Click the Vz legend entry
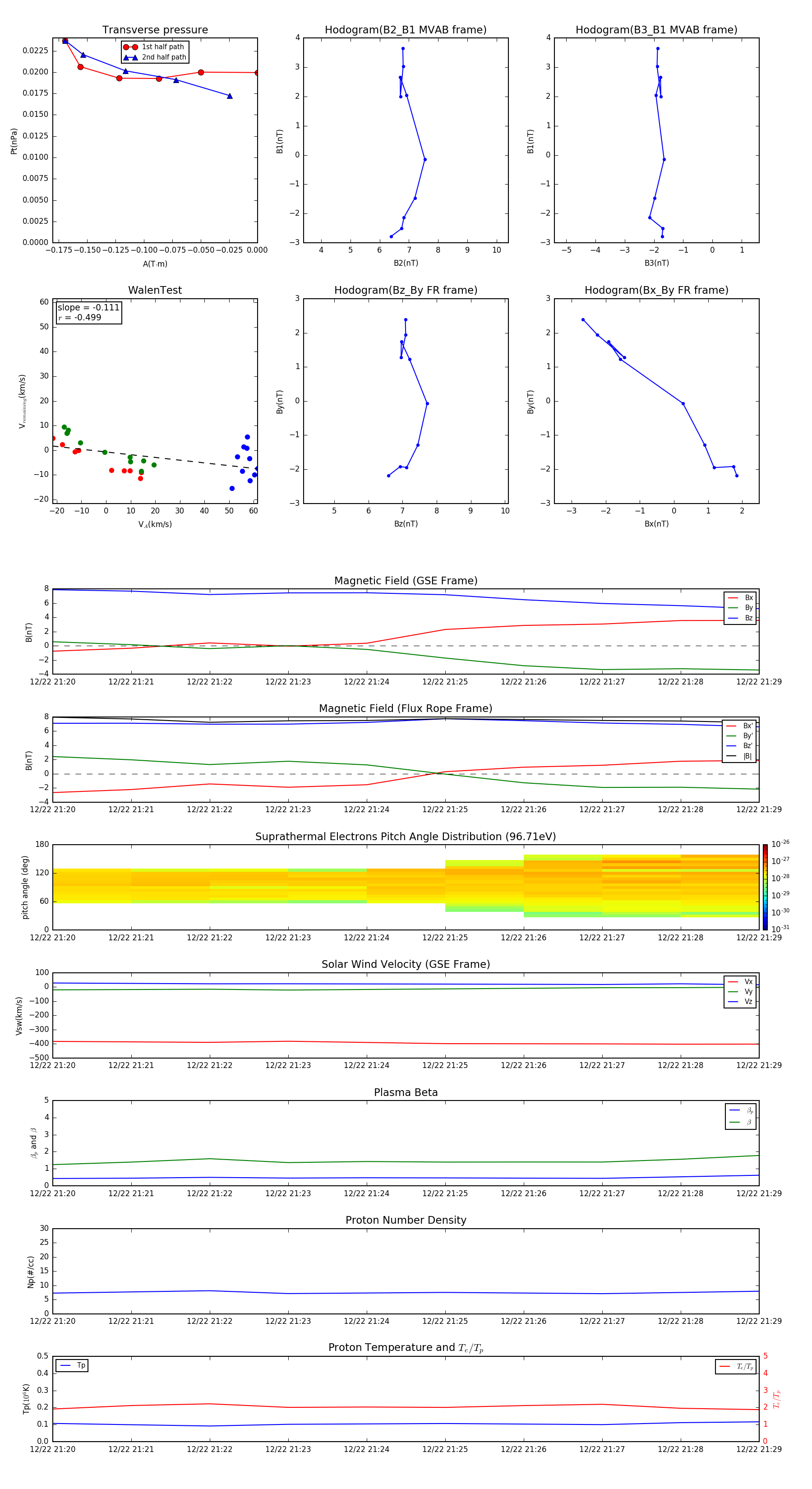Image resolution: width=812 pixels, height=1489 pixels. [x=740, y=1002]
